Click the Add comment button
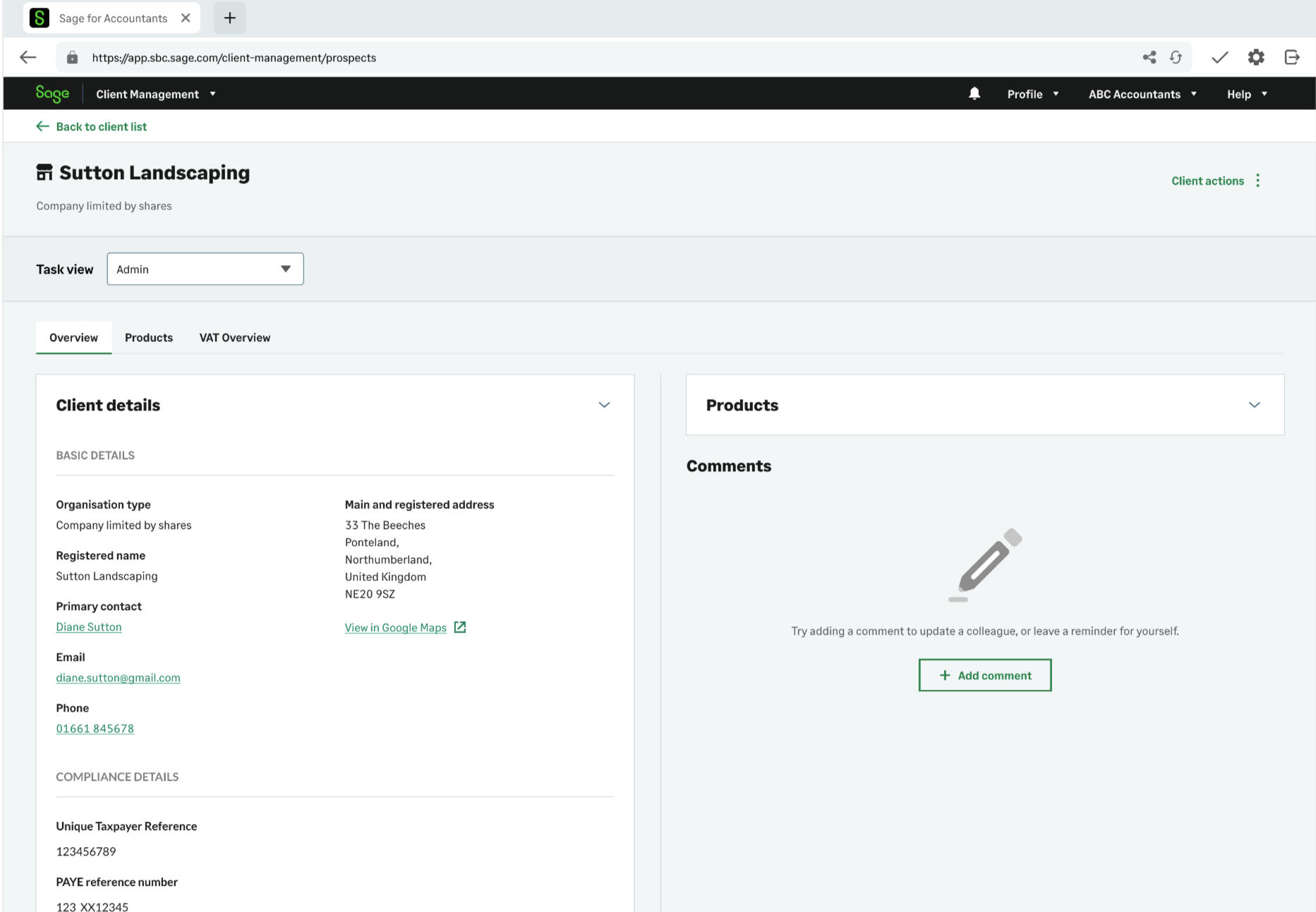 (984, 676)
